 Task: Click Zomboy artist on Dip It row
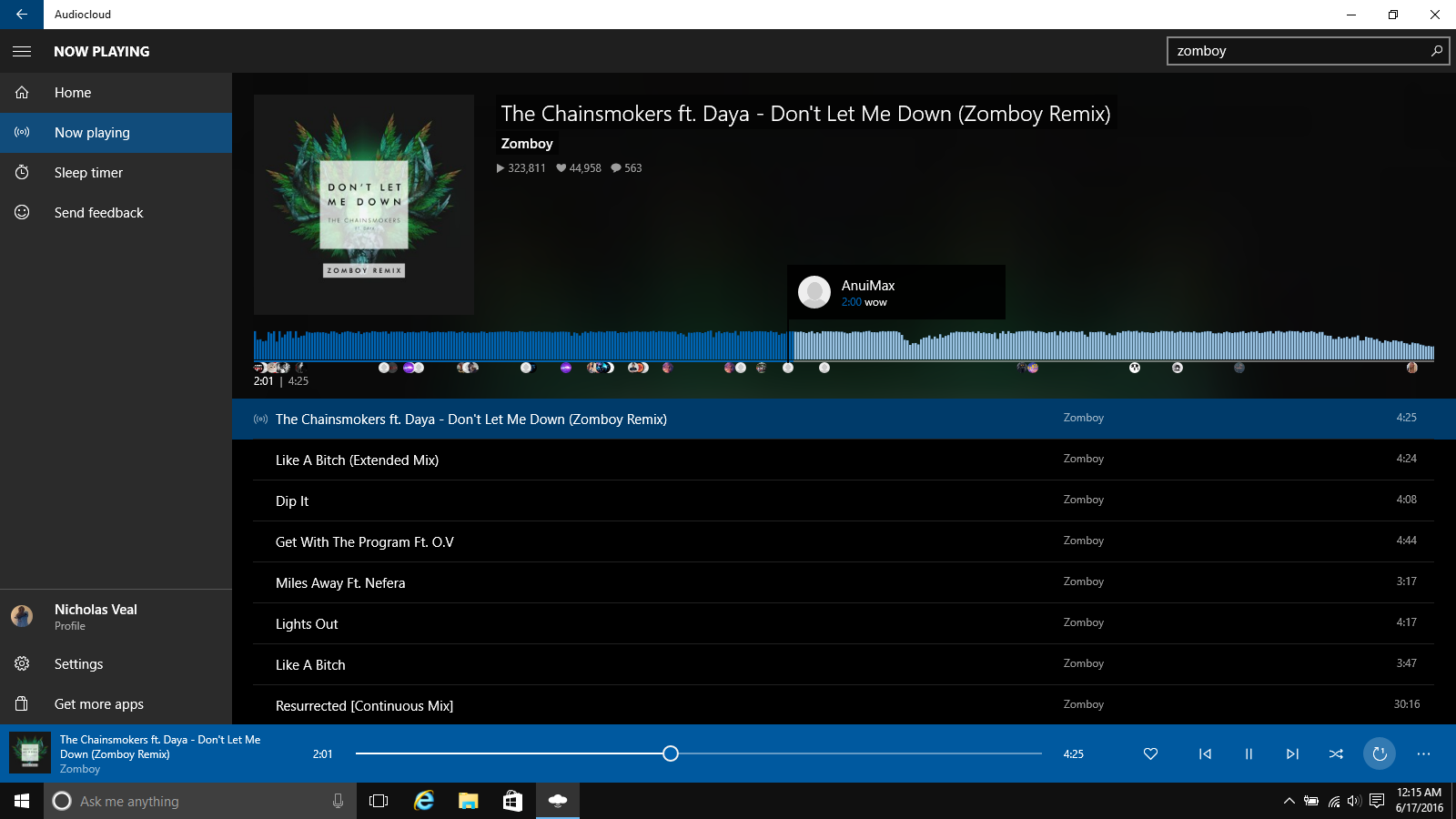1083,500
